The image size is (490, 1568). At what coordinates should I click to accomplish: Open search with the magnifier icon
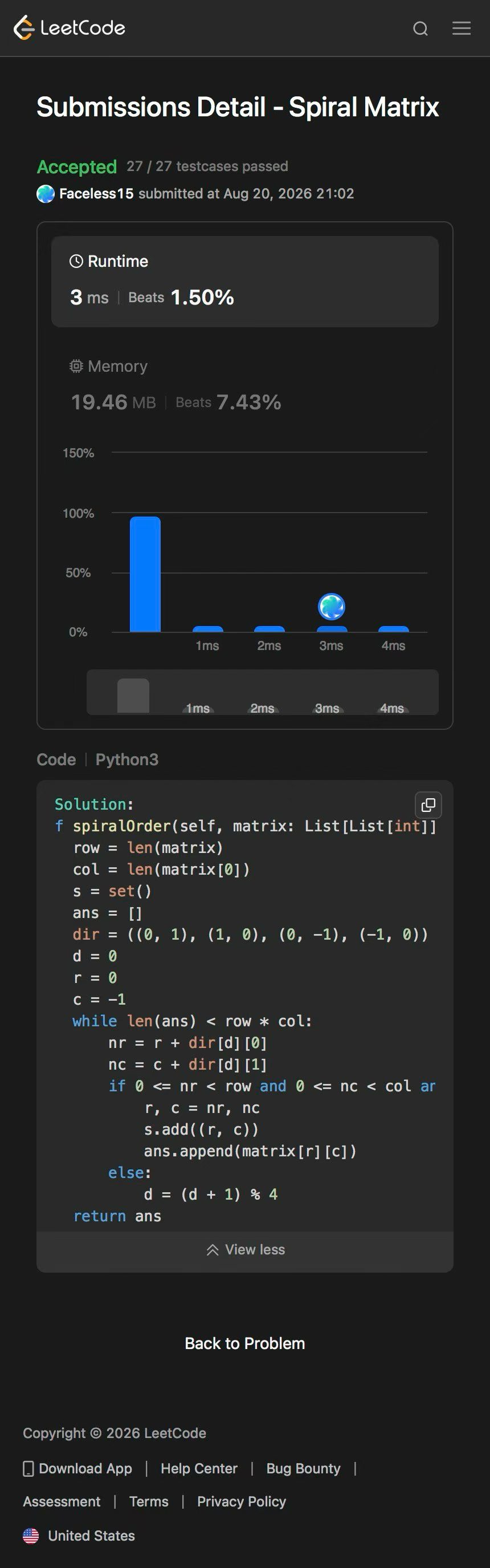(x=420, y=29)
